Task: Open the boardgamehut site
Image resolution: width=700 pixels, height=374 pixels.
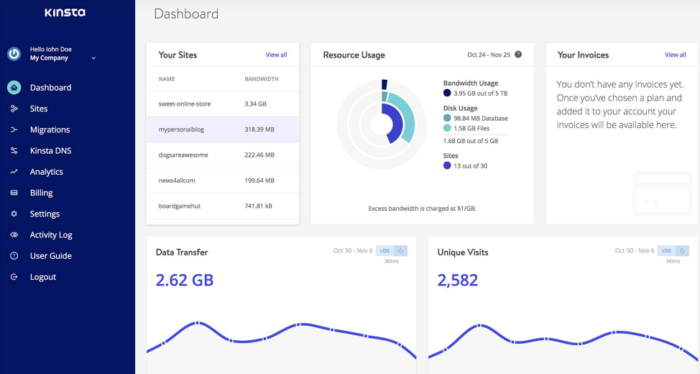Action: pyautogui.click(x=223, y=206)
